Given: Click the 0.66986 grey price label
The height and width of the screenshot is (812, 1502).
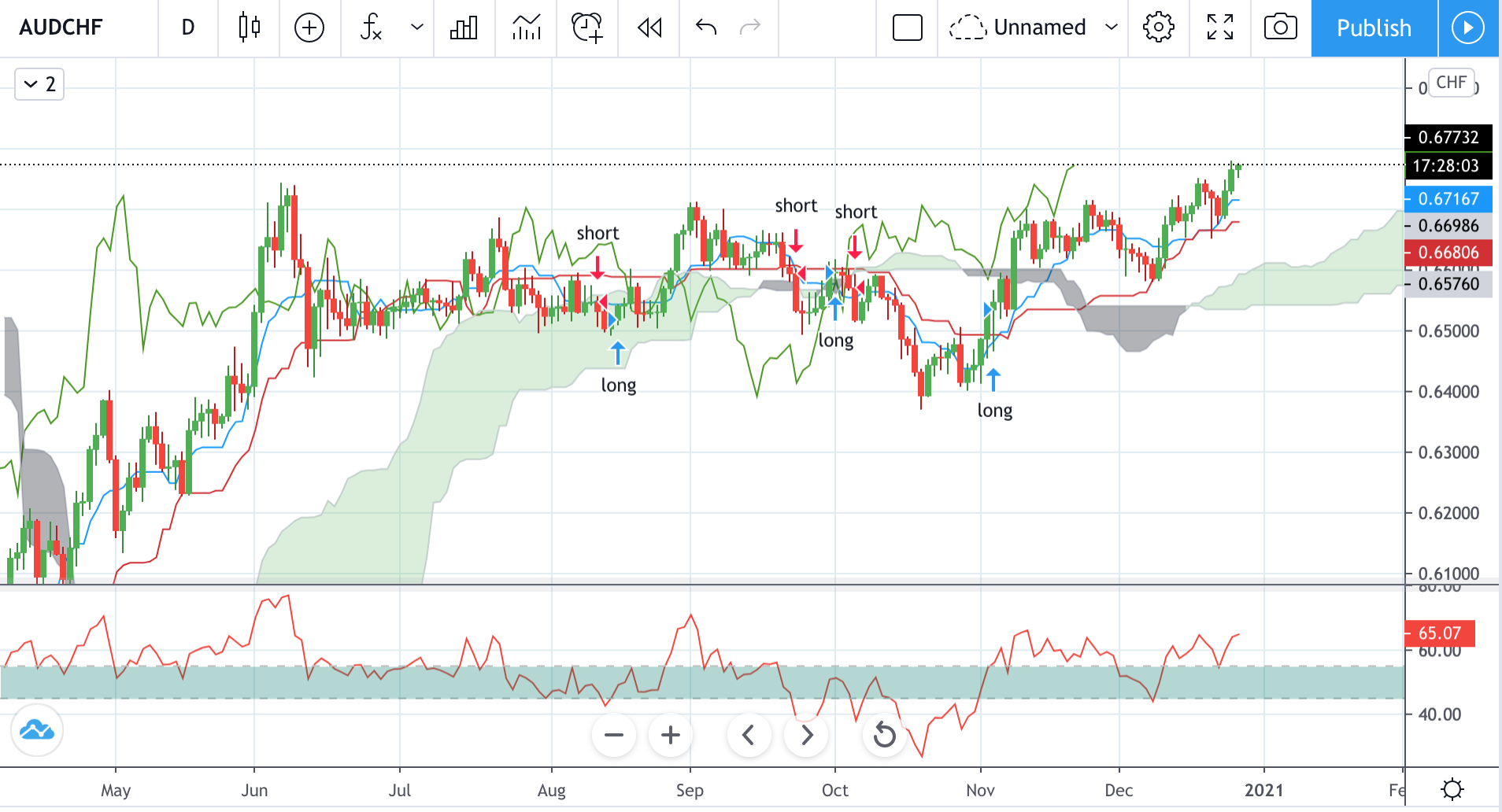Looking at the screenshot, I should click(1448, 226).
